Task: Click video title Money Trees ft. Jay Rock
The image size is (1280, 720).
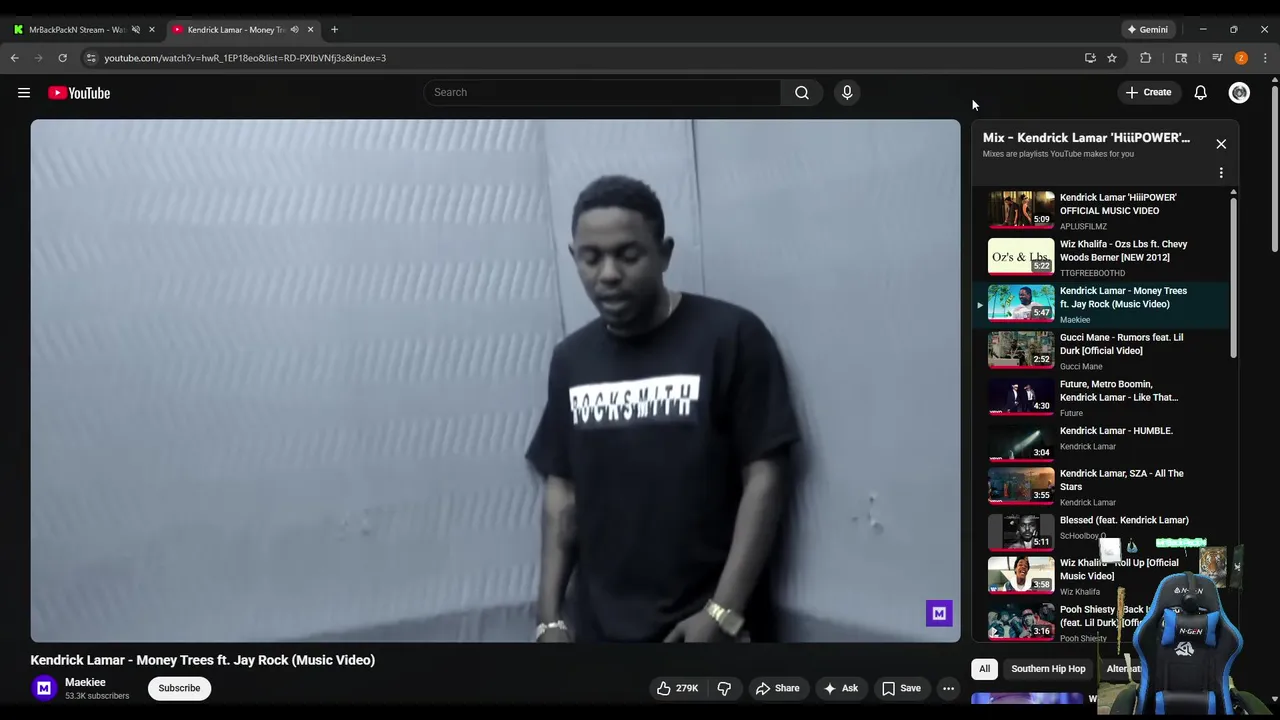Action: 202,660
